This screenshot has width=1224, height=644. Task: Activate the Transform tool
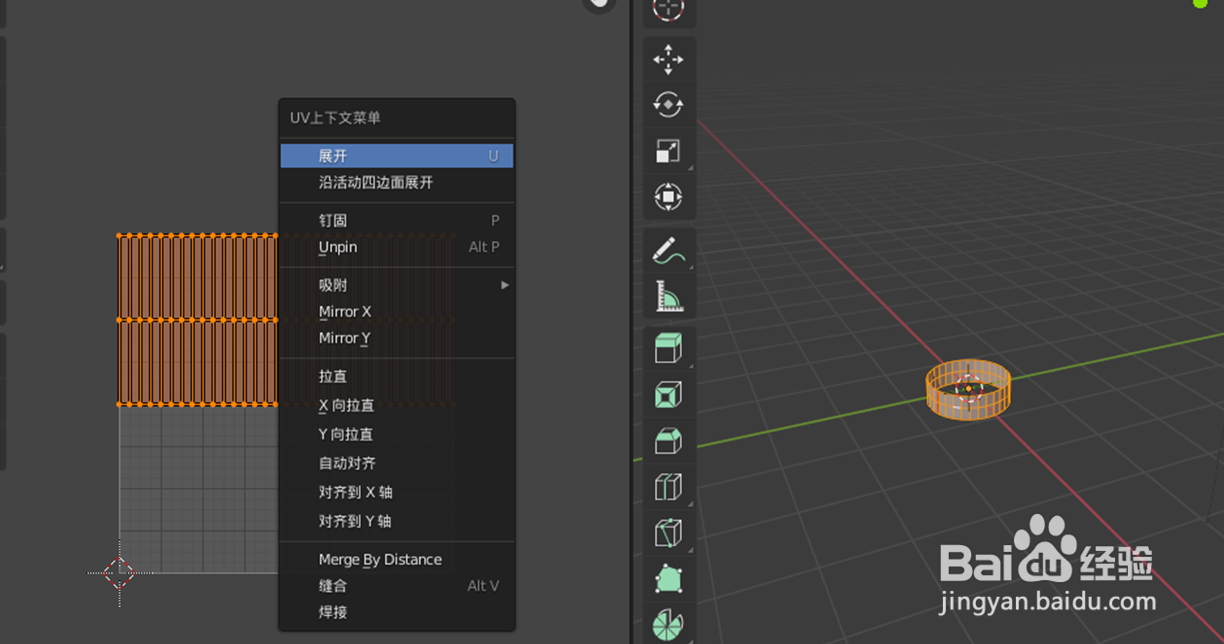[668, 197]
